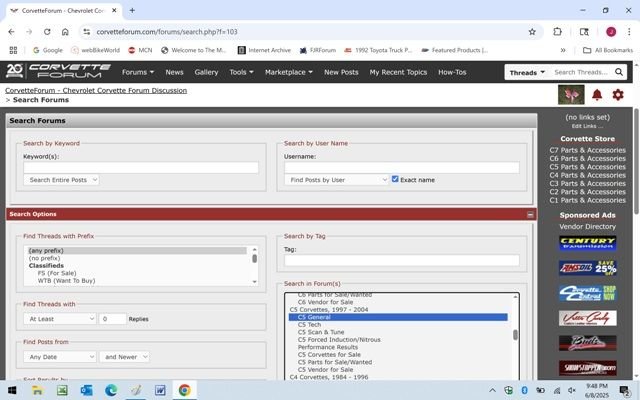Open the At Least replies dropdown
This screenshot has height=400, width=640.
click(x=60, y=319)
